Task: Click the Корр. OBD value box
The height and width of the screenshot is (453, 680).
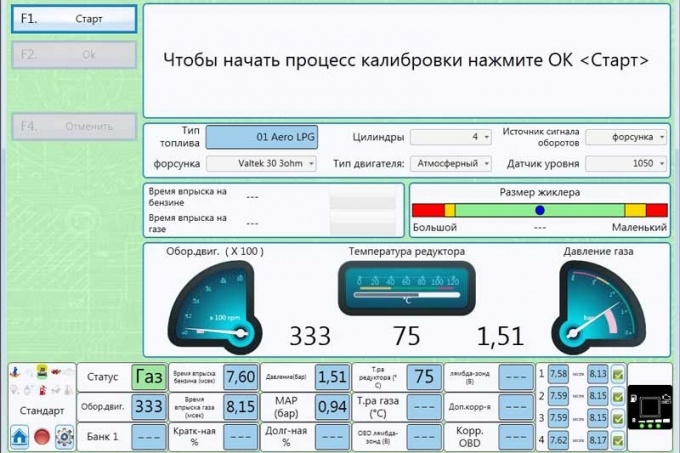Action: coord(516,437)
